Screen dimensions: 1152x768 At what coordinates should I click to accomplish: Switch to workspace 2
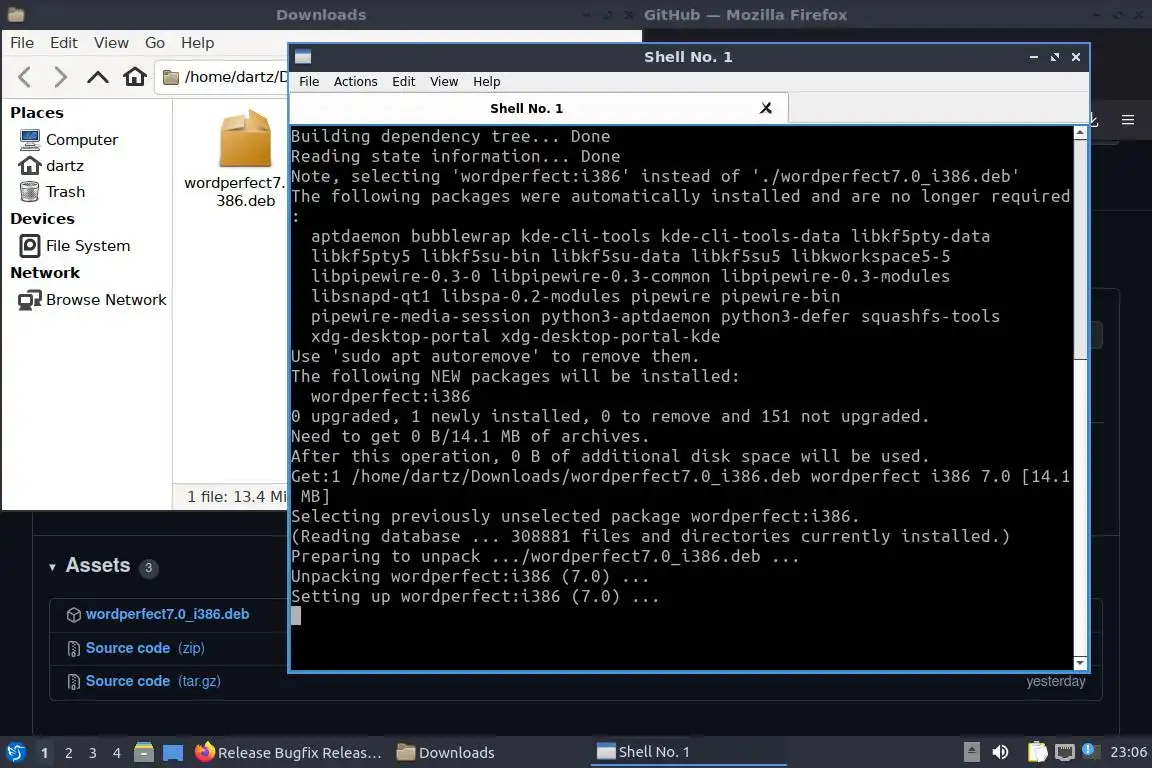[69, 753]
